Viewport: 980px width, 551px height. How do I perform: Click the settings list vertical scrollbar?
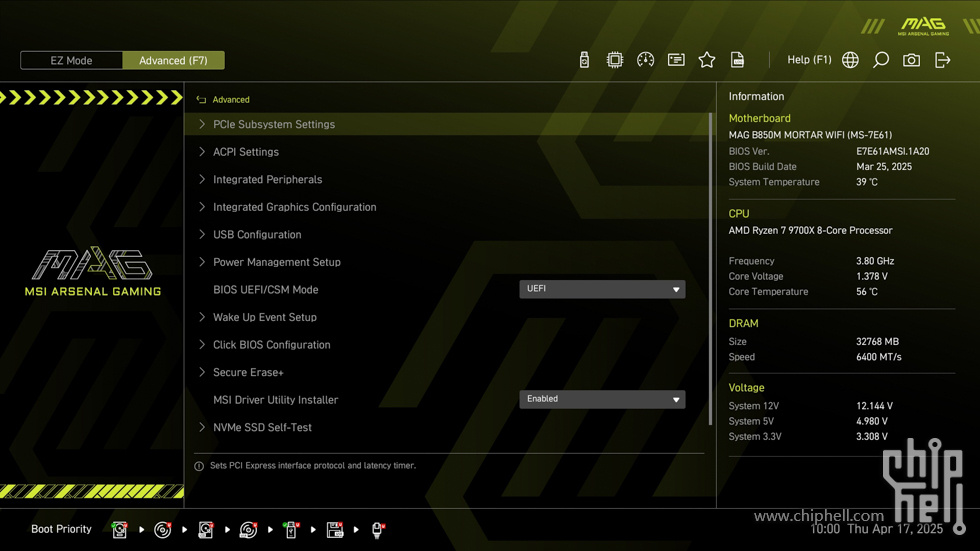pos(710,269)
